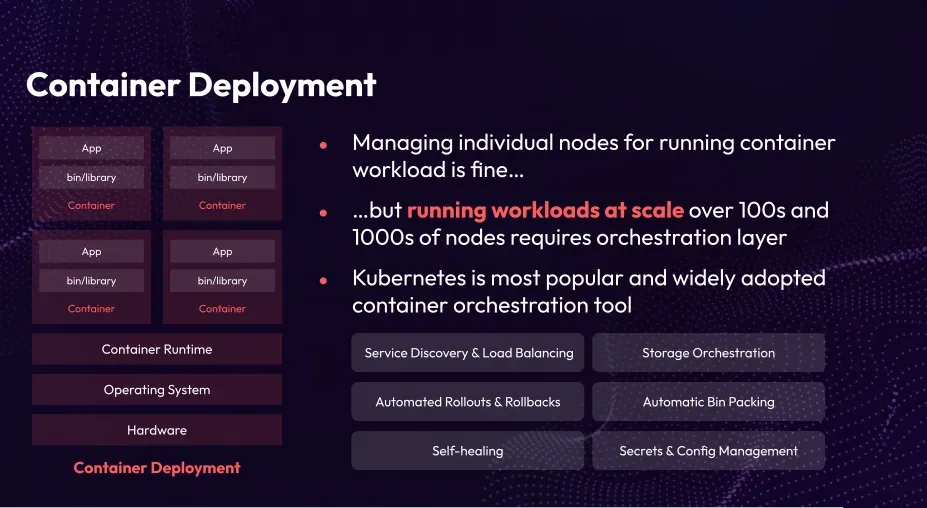Click the Kubernetes is most popular bullet text
Viewport: 927px width, 508px height.
tap(589, 292)
